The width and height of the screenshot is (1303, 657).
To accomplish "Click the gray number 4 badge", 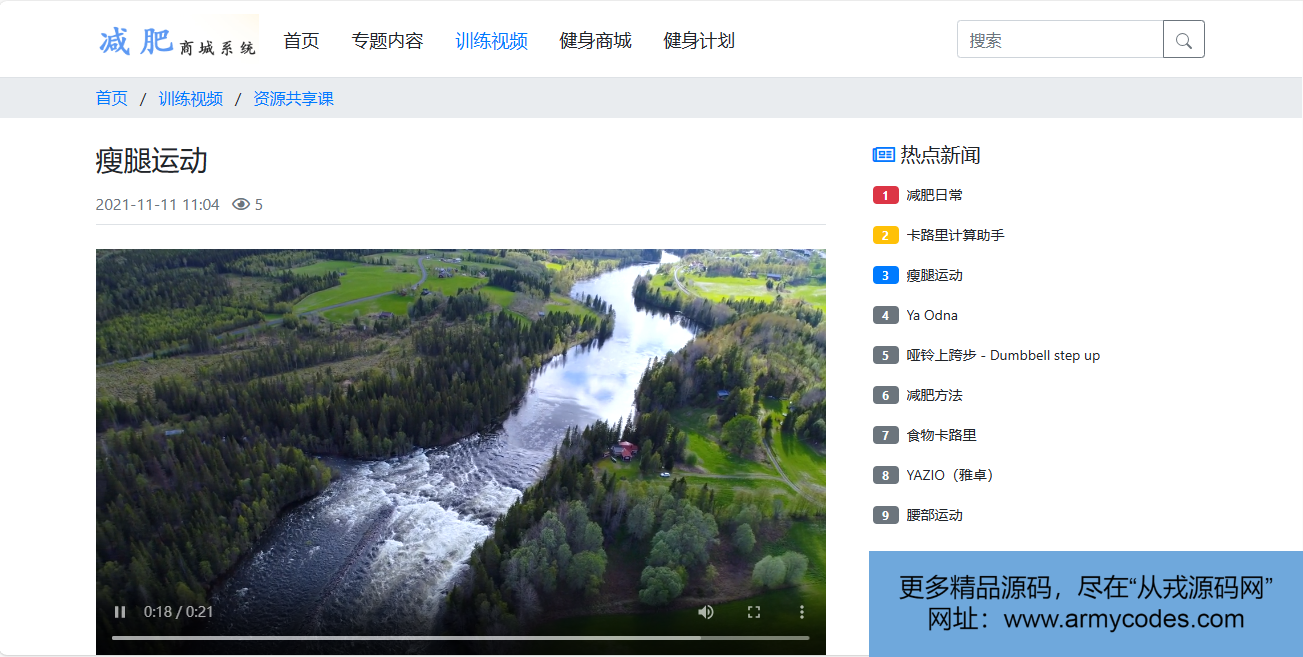I will pyautogui.click(x=886, y=315).
